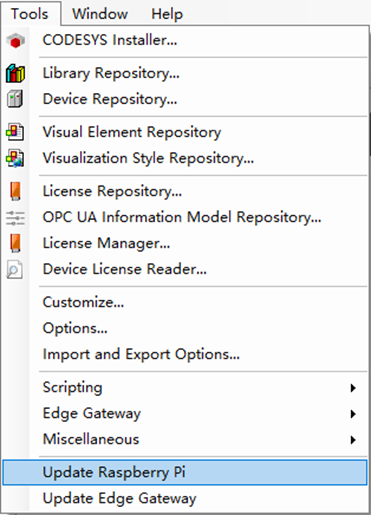Expand the Edge Gateway submenu arrow
371x515 pixels.
pyautogui.click(x=353, y=414)
